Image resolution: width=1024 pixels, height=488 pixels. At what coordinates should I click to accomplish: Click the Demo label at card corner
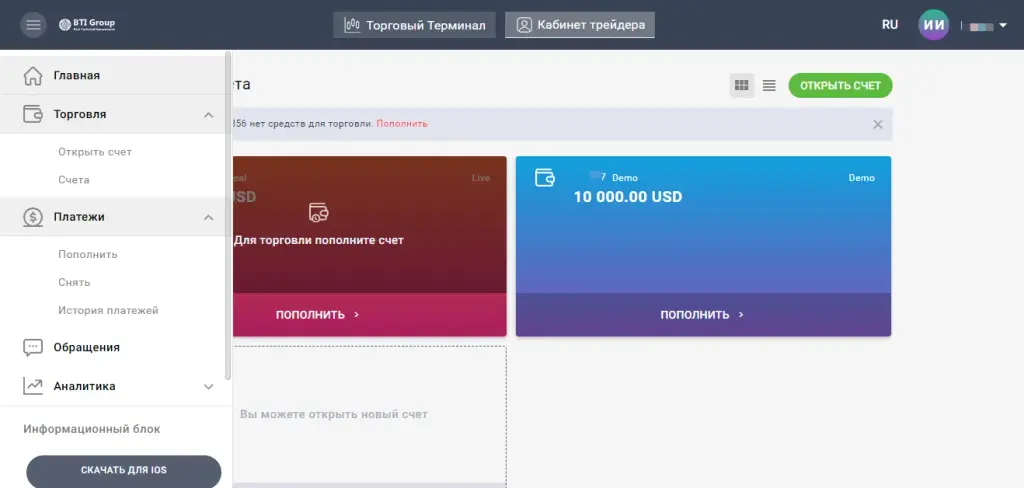[x=861, y=178]
